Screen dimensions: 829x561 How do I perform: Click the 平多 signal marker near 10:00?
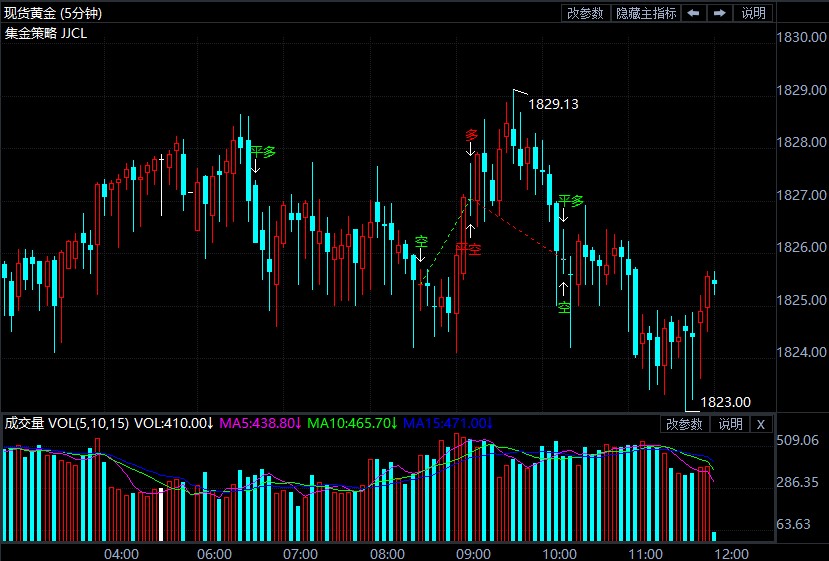point(570,201)
